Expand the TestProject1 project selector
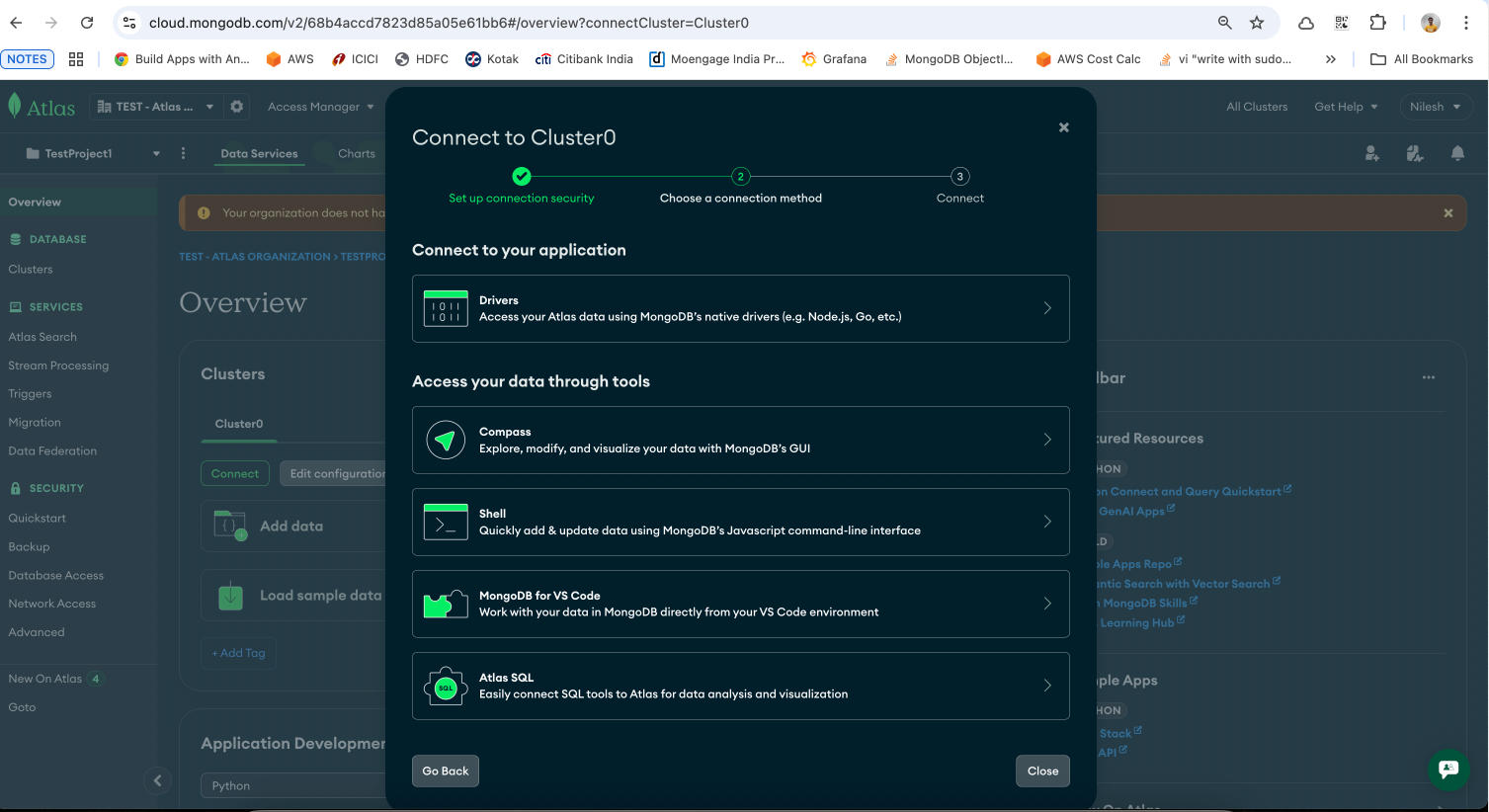This screenshot has height=812, width=1489. tap(155, 153)
